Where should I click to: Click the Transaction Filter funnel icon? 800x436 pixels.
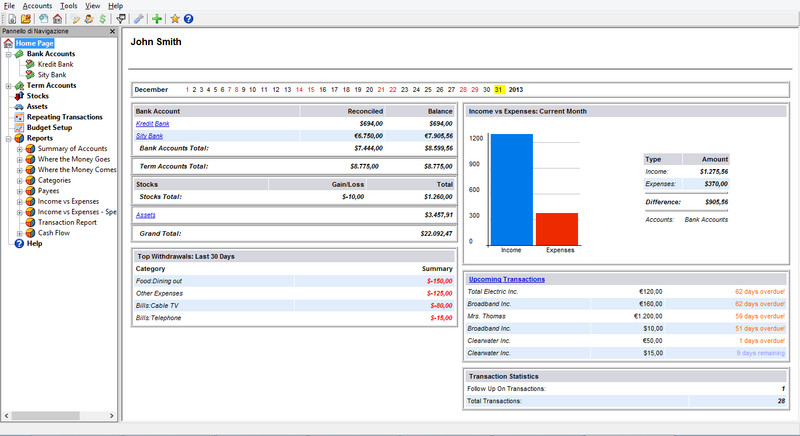(x=121, y=19)
